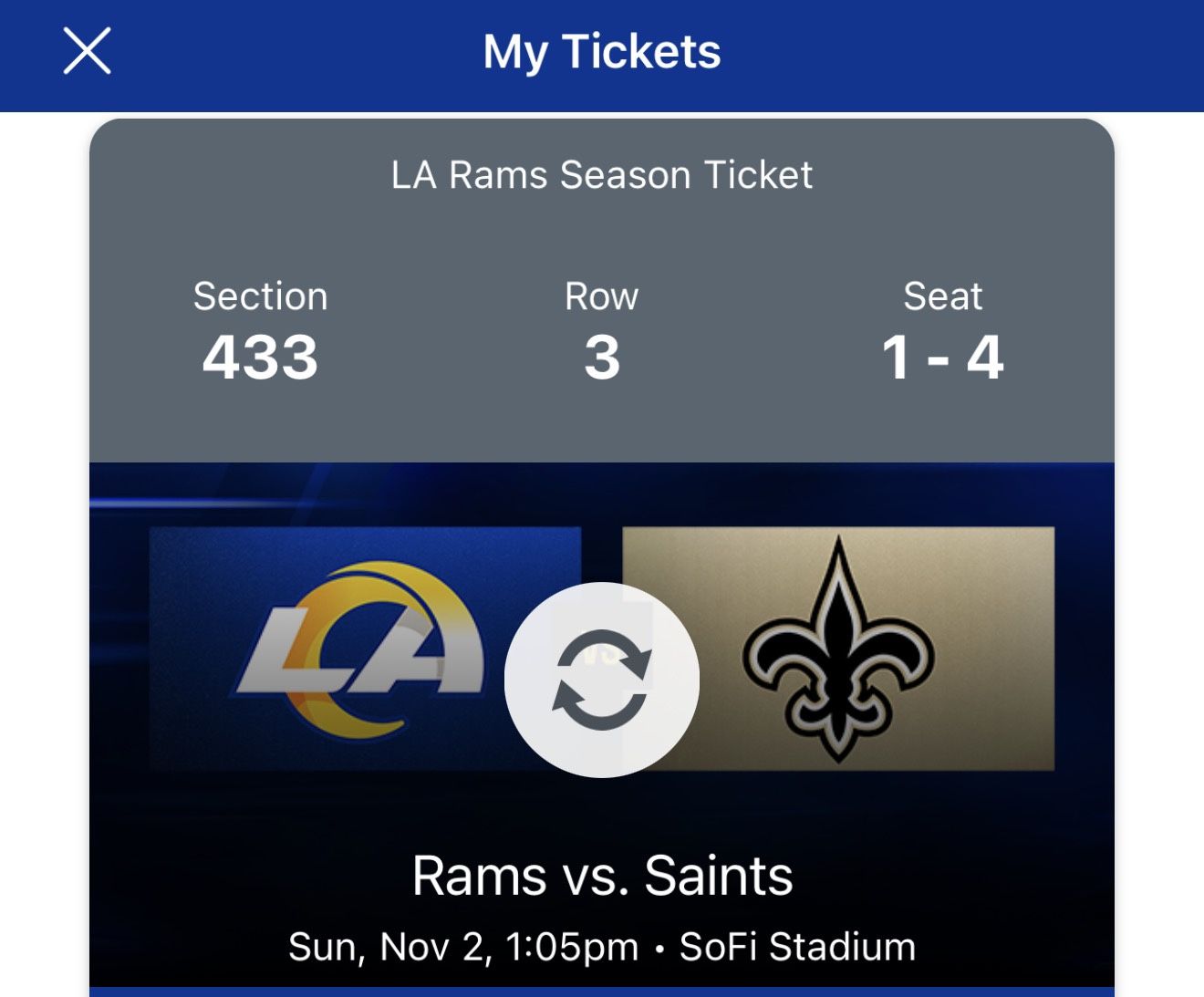The image size is (1204, 997).
Task: Click the Saints fleur-de-lis logo
Action: tap(838, 649)
